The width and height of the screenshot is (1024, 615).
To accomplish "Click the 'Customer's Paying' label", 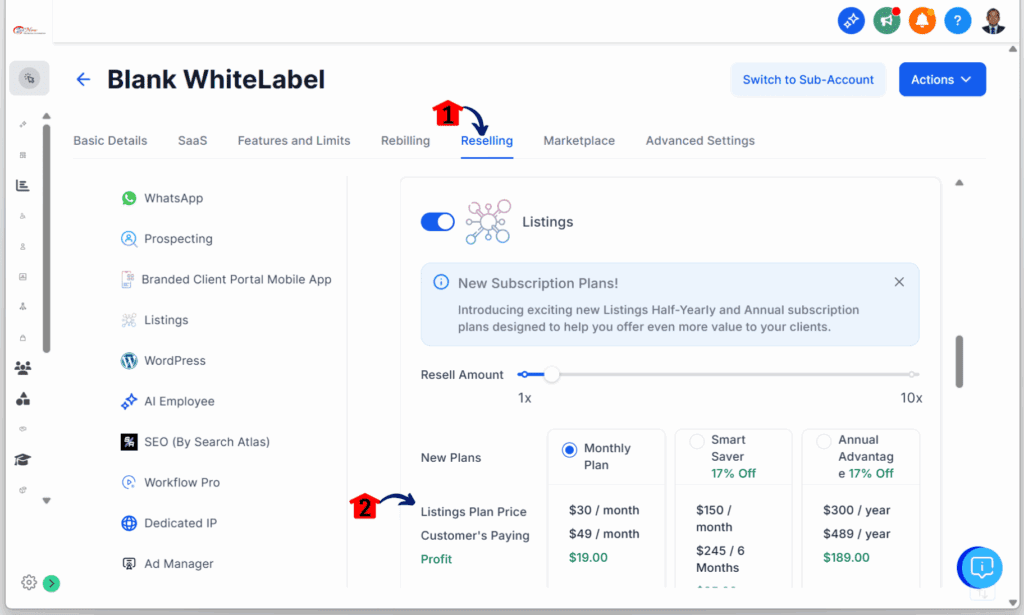I will pyautogui.click(x=475, y=535).
